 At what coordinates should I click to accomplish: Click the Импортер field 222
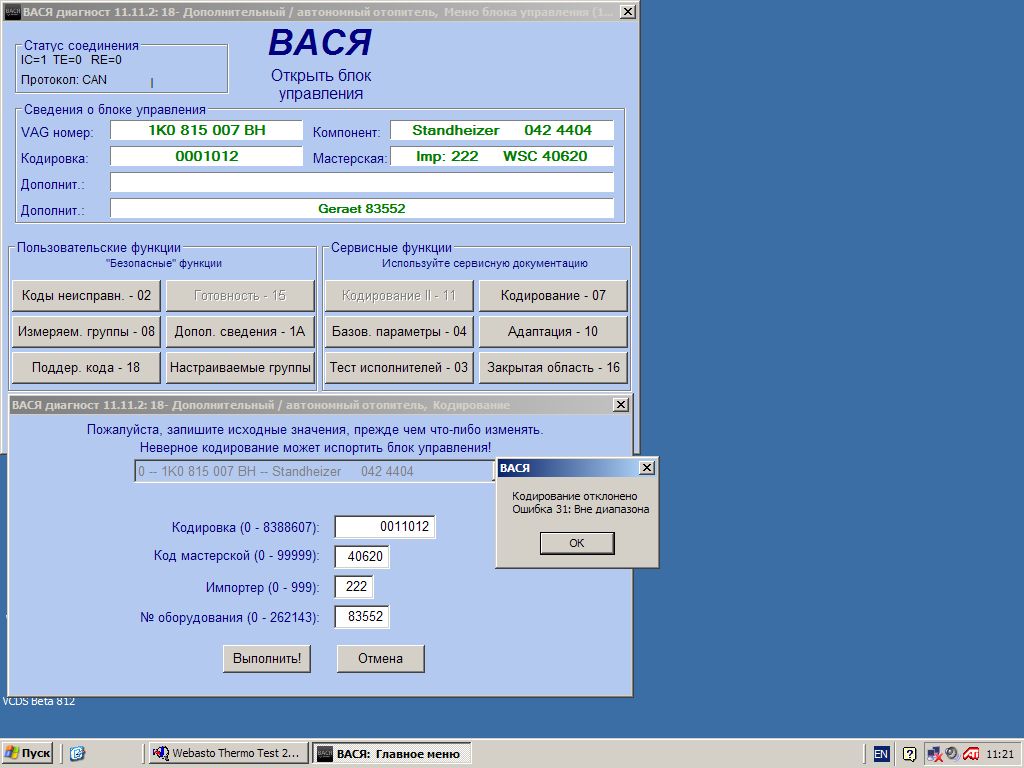pos(355,586)
